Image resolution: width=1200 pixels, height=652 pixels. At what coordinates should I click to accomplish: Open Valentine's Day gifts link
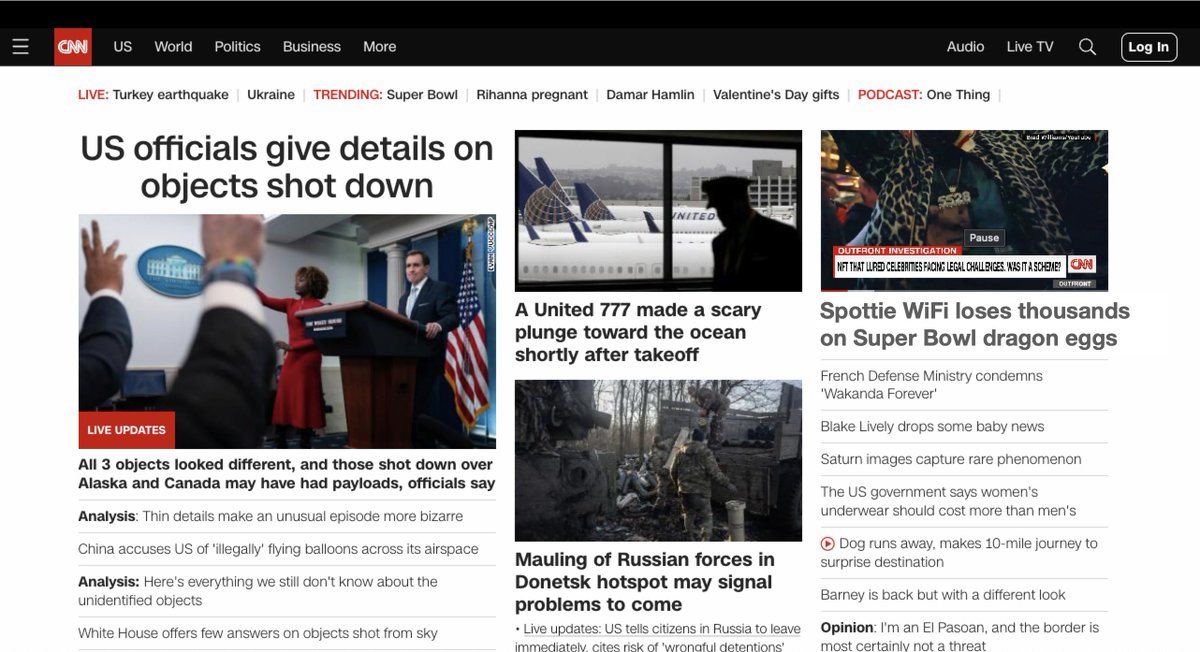[776, 95]
